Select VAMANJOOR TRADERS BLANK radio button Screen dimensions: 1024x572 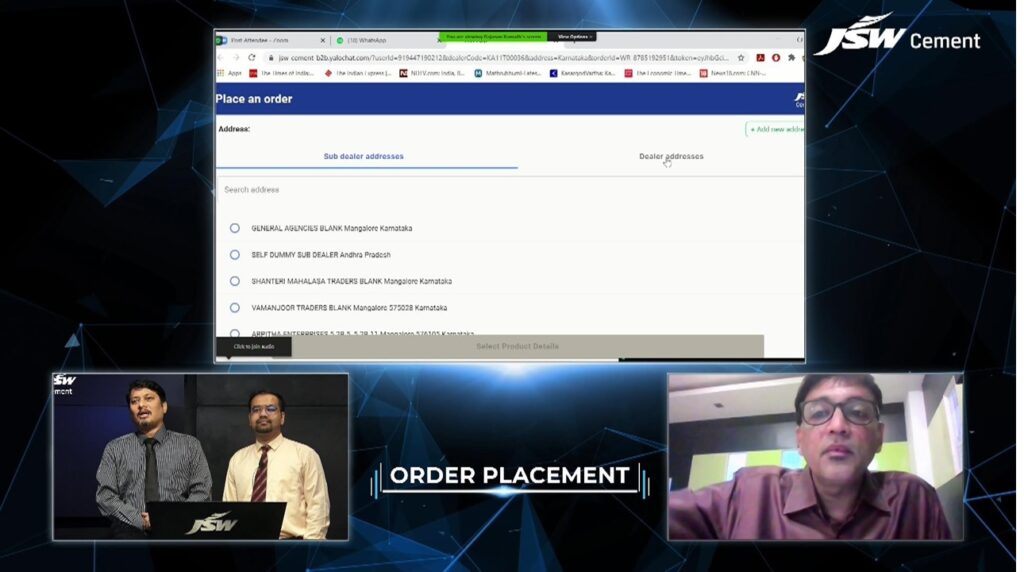pyautogui.click(x=234, y=308)
